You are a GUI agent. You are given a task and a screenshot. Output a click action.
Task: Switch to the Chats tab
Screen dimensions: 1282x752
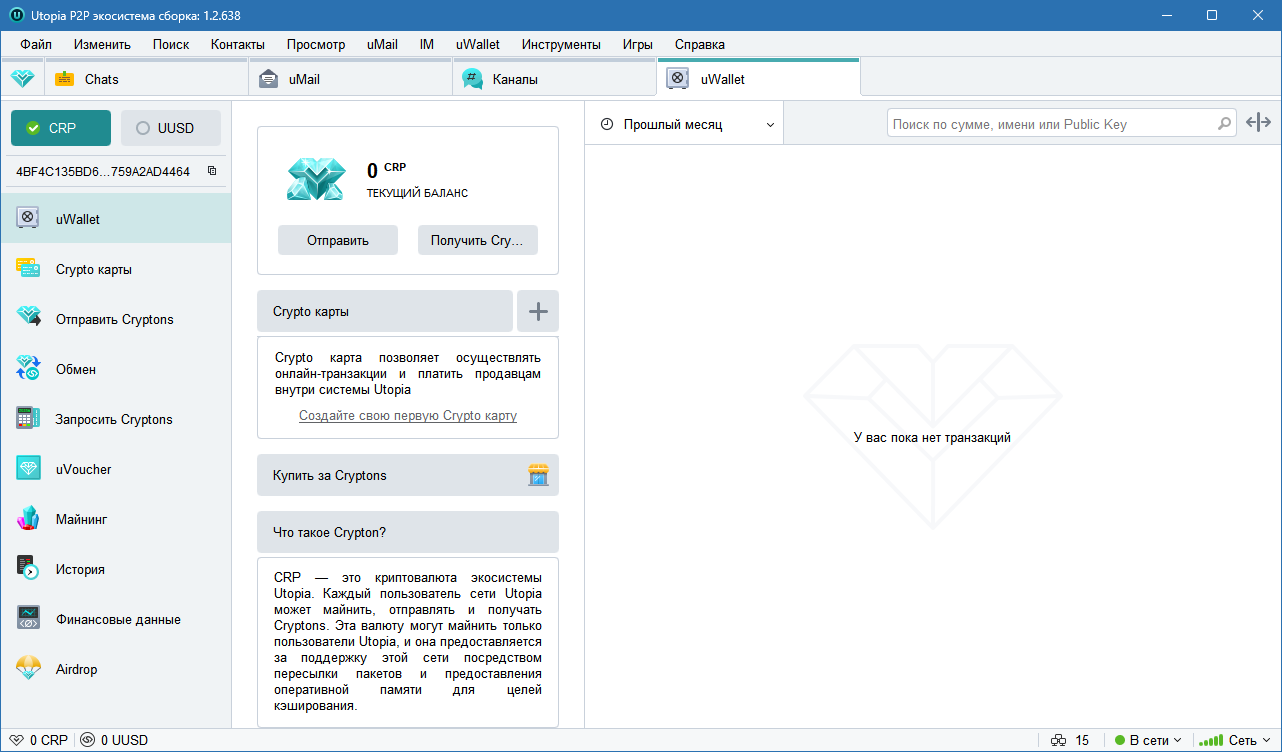pyautogui.click(x=146, y=79)
